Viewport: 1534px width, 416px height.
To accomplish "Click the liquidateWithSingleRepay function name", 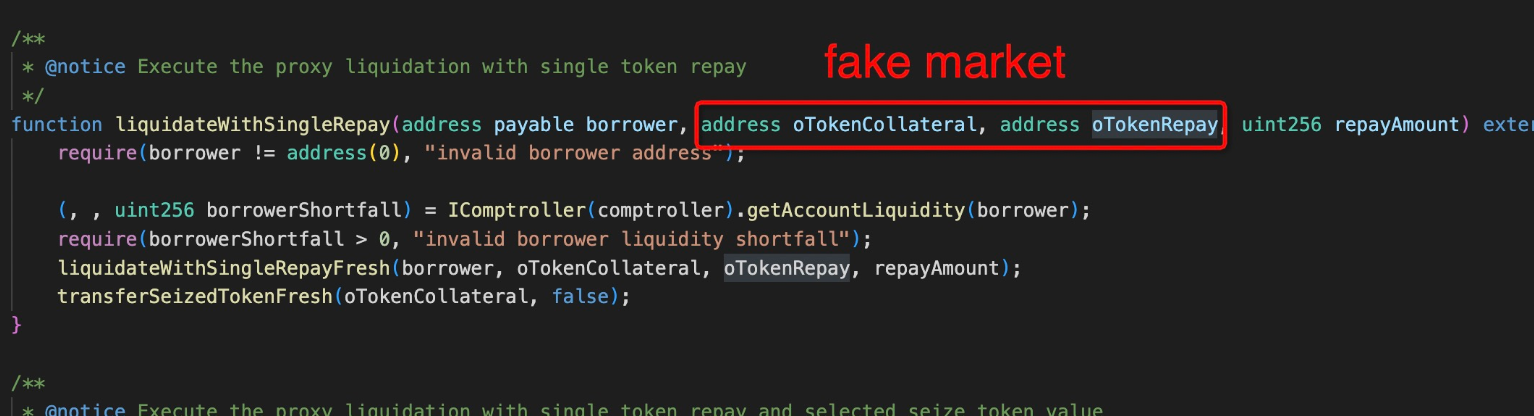I will tap(254, 125).
